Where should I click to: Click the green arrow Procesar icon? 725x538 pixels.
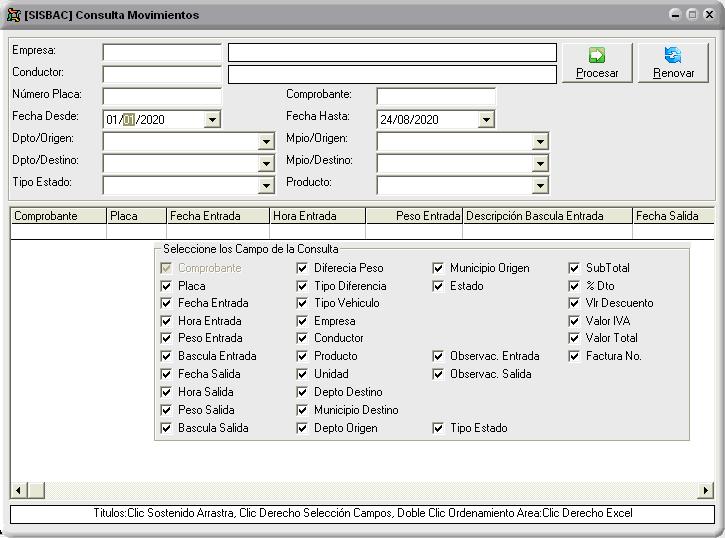click(x=597, y=55)
